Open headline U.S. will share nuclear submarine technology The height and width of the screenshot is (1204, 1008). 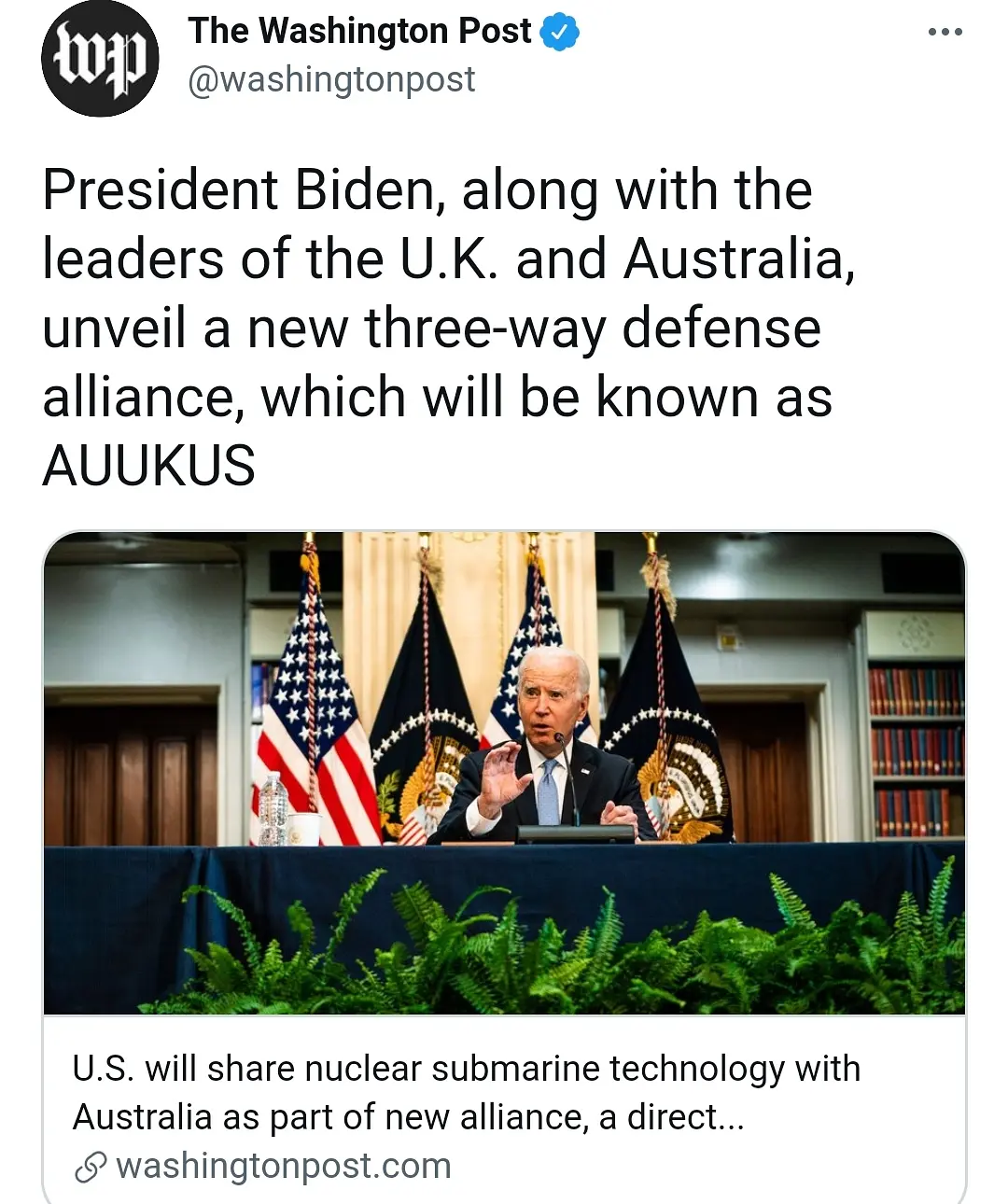(x=467, y=1069)
